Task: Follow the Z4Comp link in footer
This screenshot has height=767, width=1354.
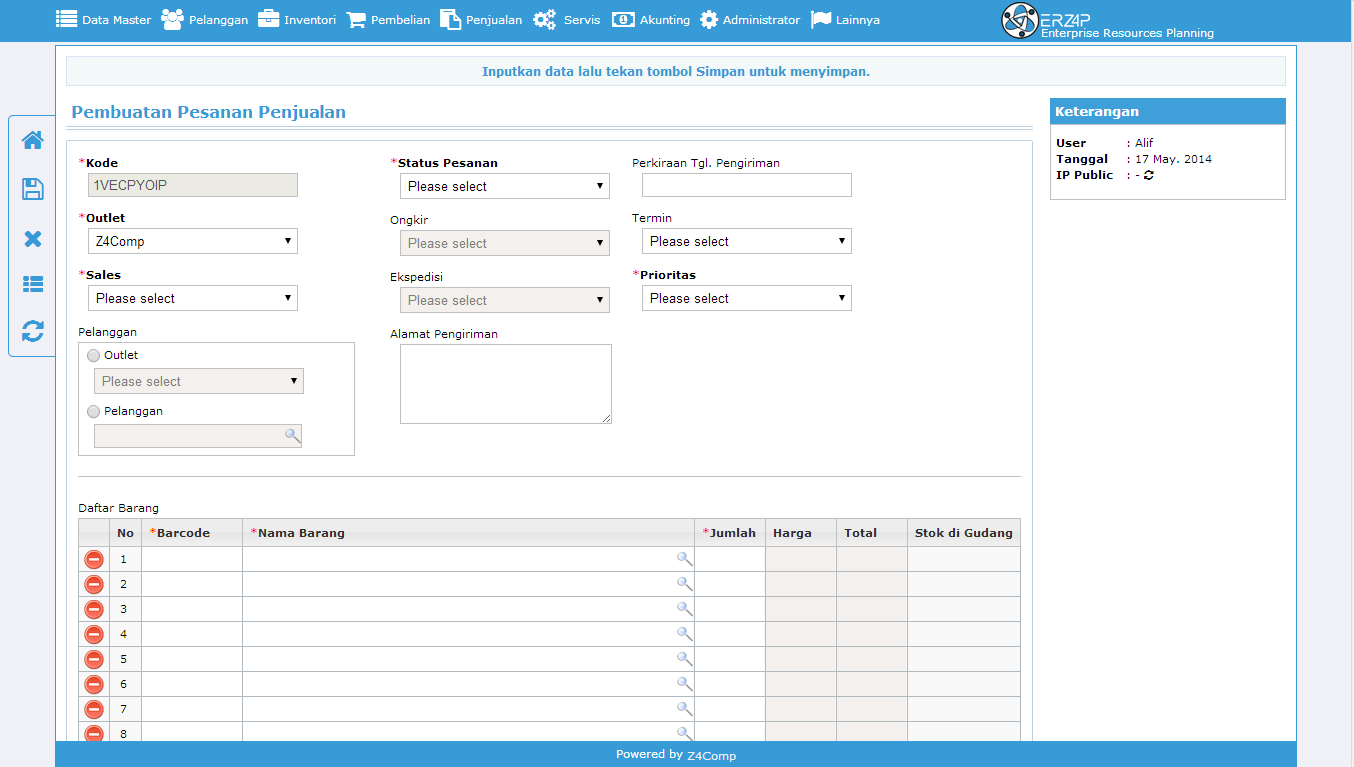Action: click(712, 755)
